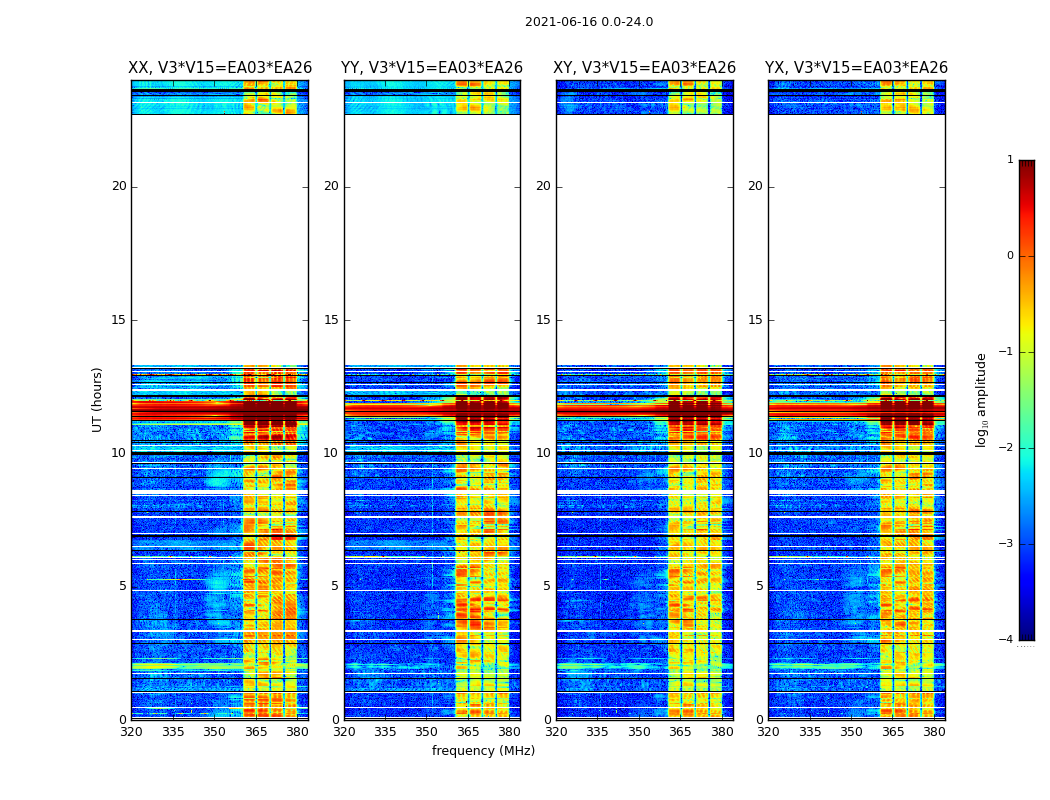Click colorbar tick label 0

tap(1010, 256)
